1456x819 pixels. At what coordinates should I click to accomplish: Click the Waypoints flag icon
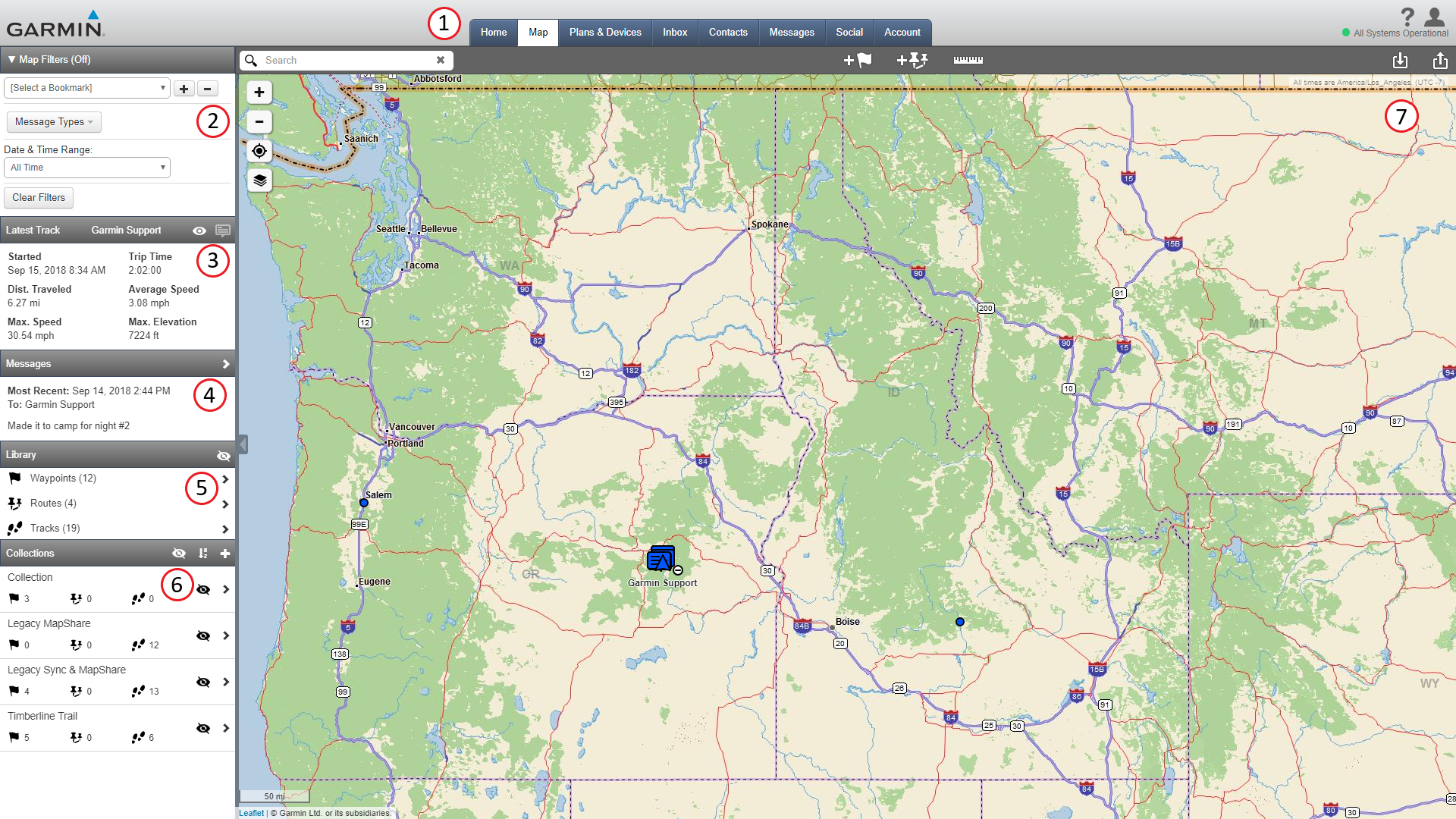(14, 478)
